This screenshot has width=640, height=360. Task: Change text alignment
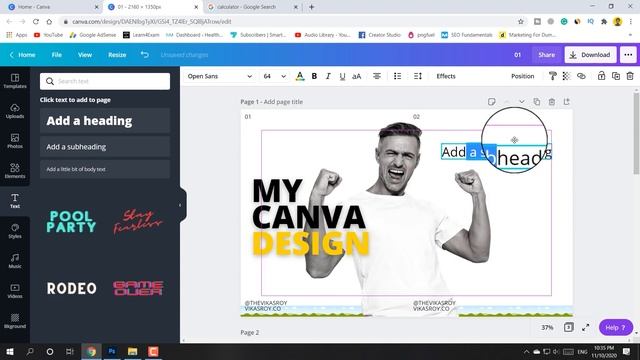377,76
